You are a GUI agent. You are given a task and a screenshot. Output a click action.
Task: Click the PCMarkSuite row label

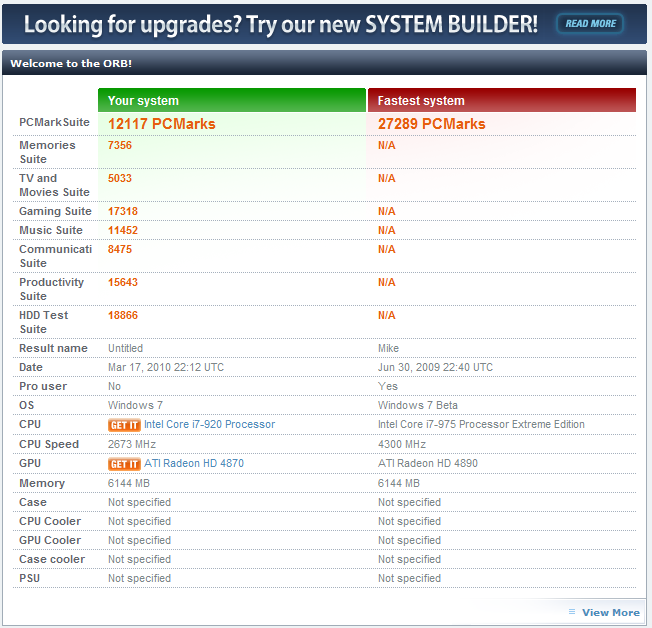click(54, 122)
